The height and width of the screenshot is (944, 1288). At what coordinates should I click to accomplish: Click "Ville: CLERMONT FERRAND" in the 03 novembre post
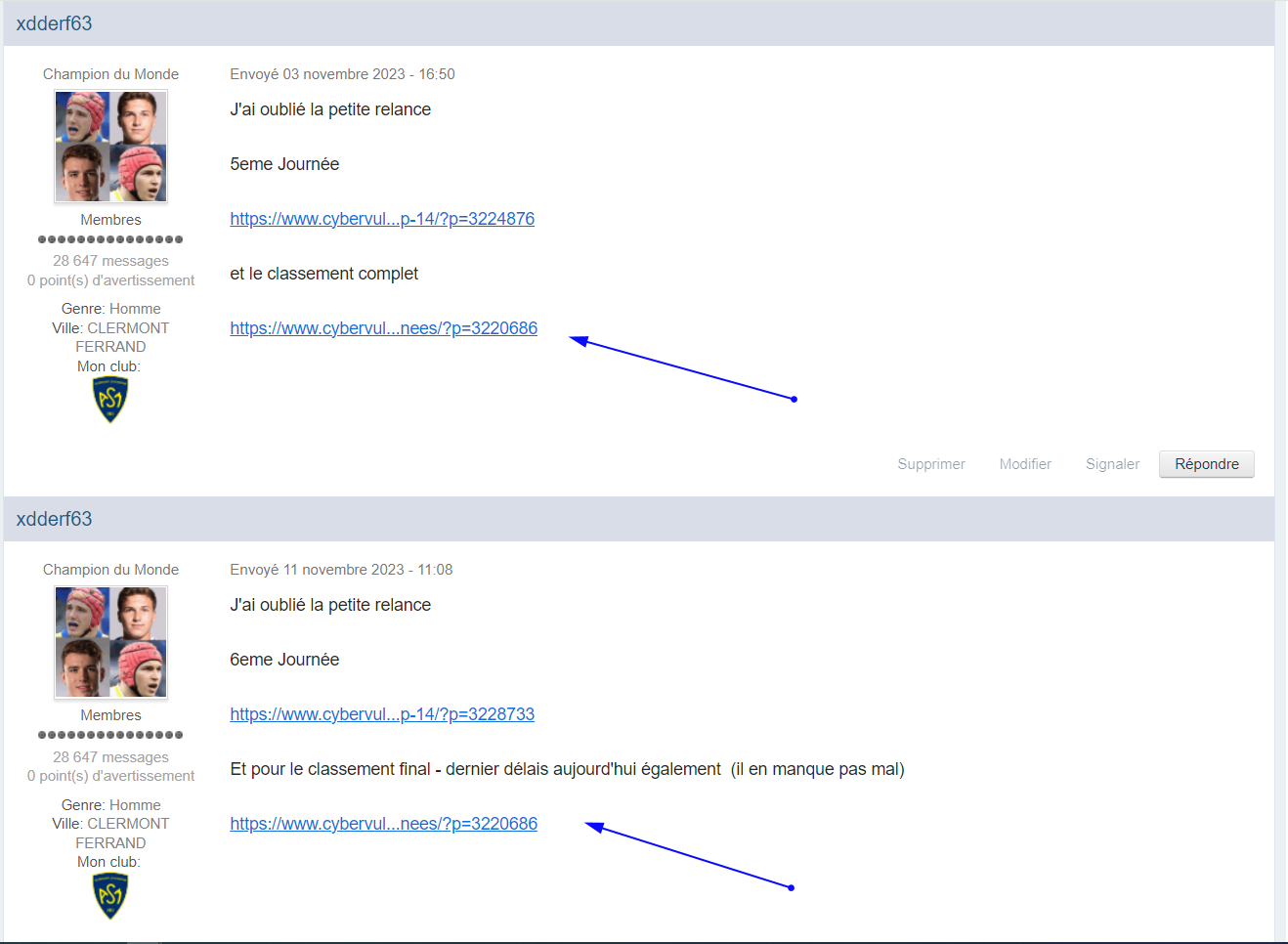point(110,337)
